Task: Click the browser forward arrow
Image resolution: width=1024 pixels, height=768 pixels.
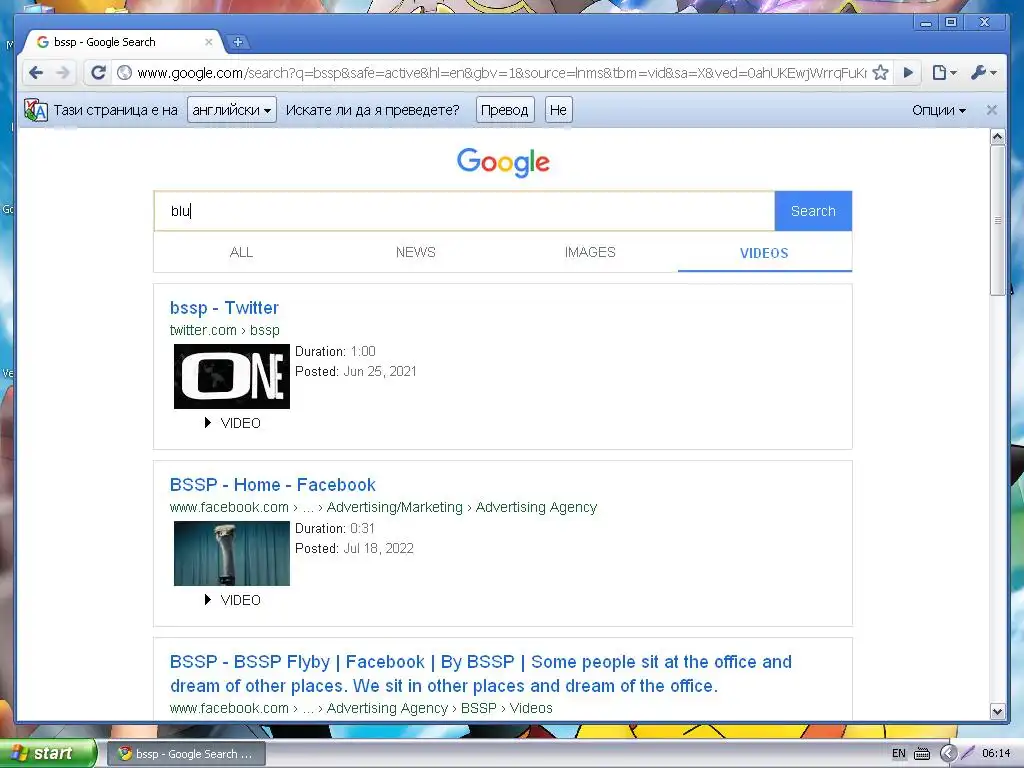Action: [63, 72]
